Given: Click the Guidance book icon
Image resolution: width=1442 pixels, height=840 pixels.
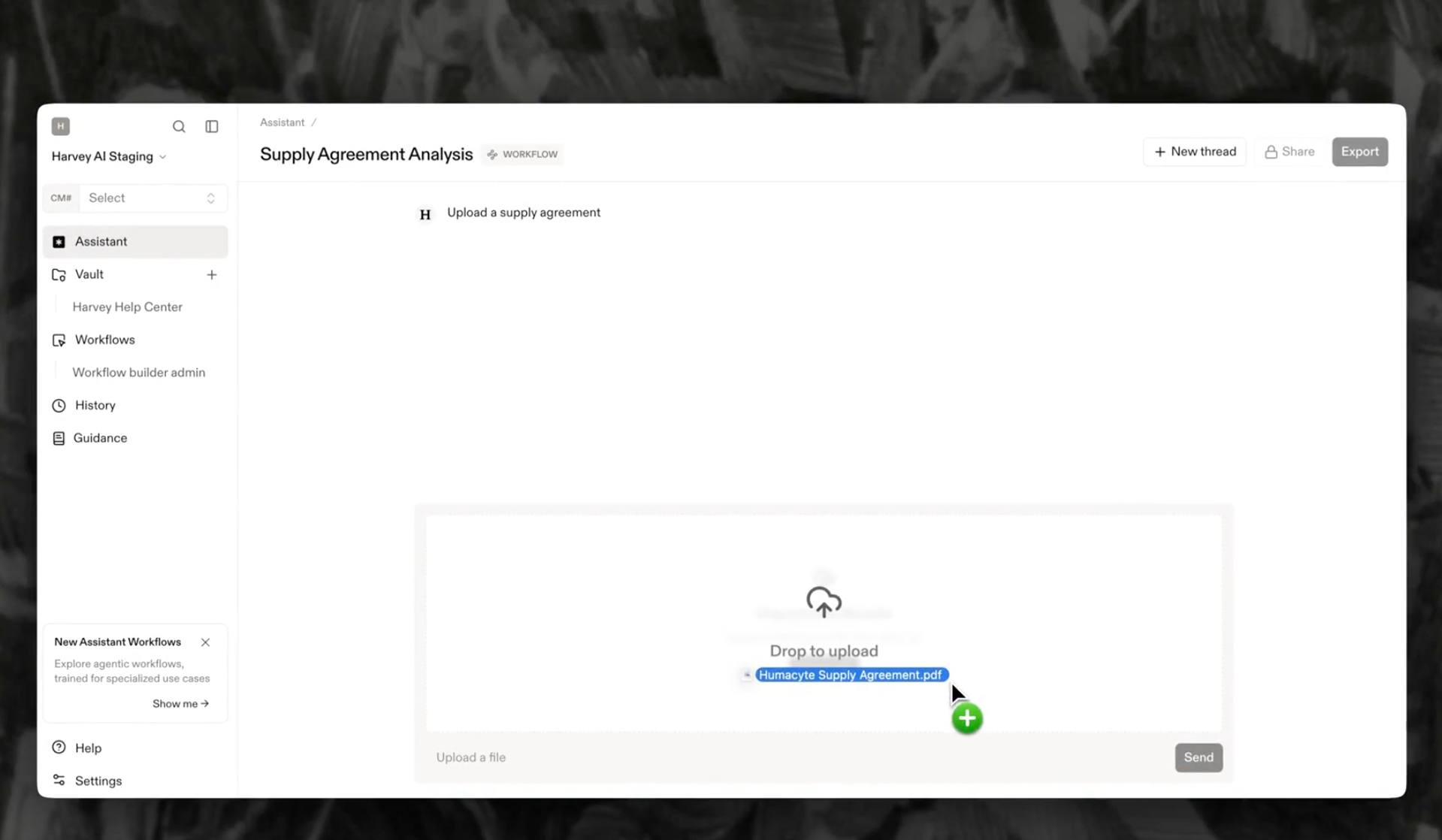Looking at the screenshot, I should pos(59,439).
